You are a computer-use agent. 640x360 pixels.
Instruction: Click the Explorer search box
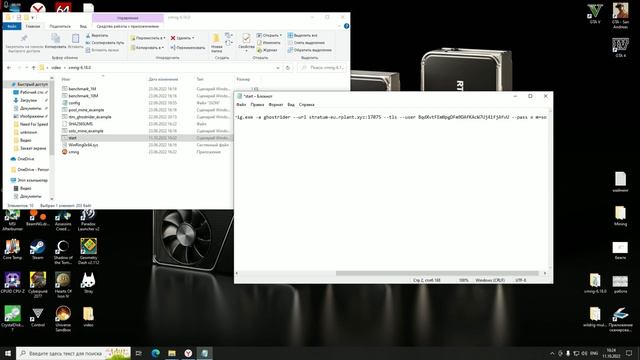323,68
